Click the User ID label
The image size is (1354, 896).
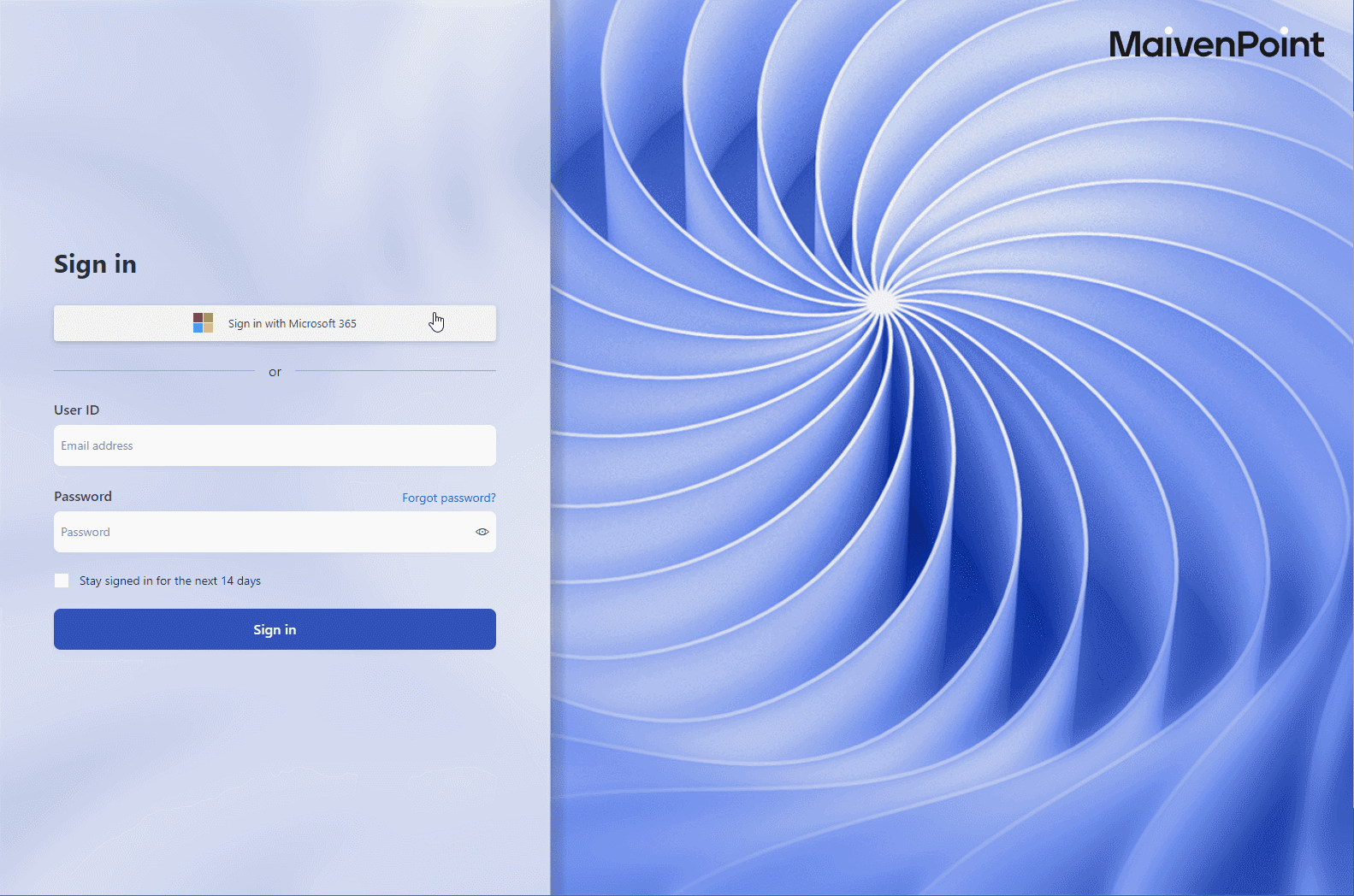tap(76, 410)
